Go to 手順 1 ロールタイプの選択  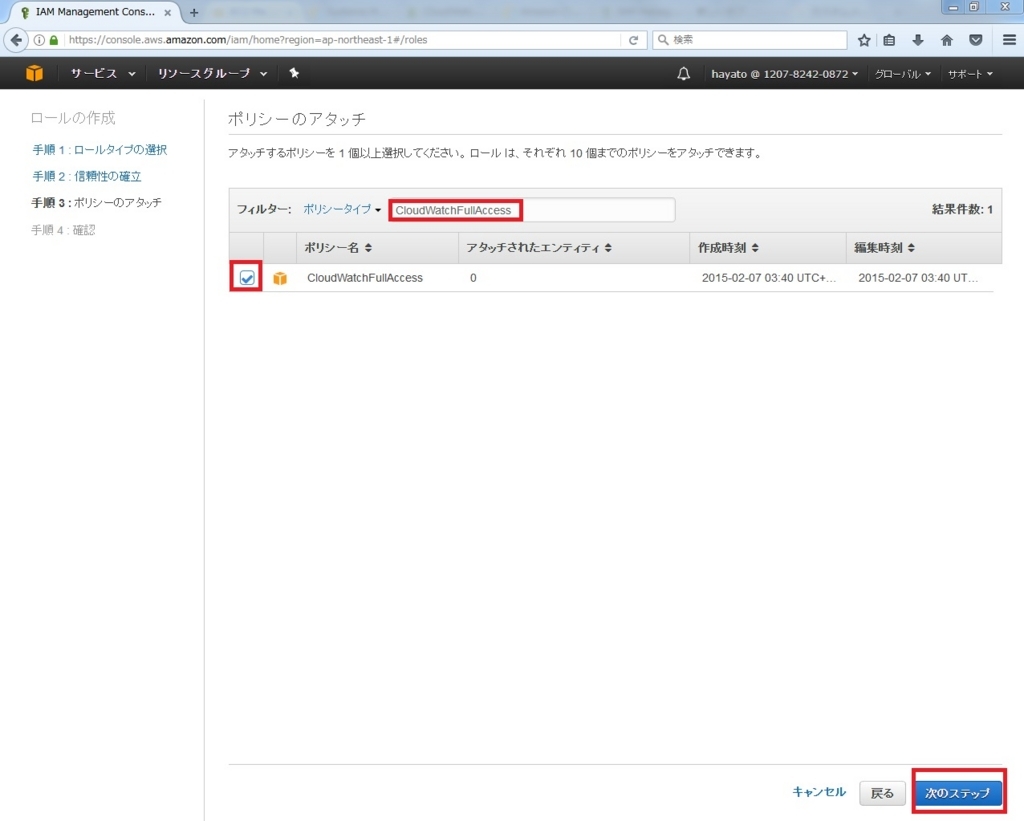click(99, 150)
